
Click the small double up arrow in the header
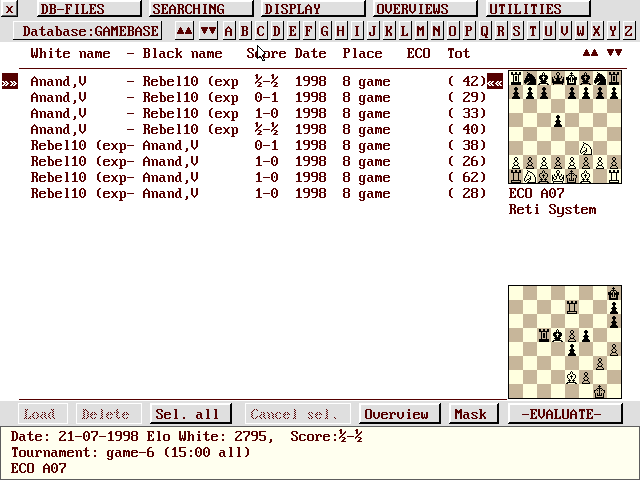[x=591, y=53]
